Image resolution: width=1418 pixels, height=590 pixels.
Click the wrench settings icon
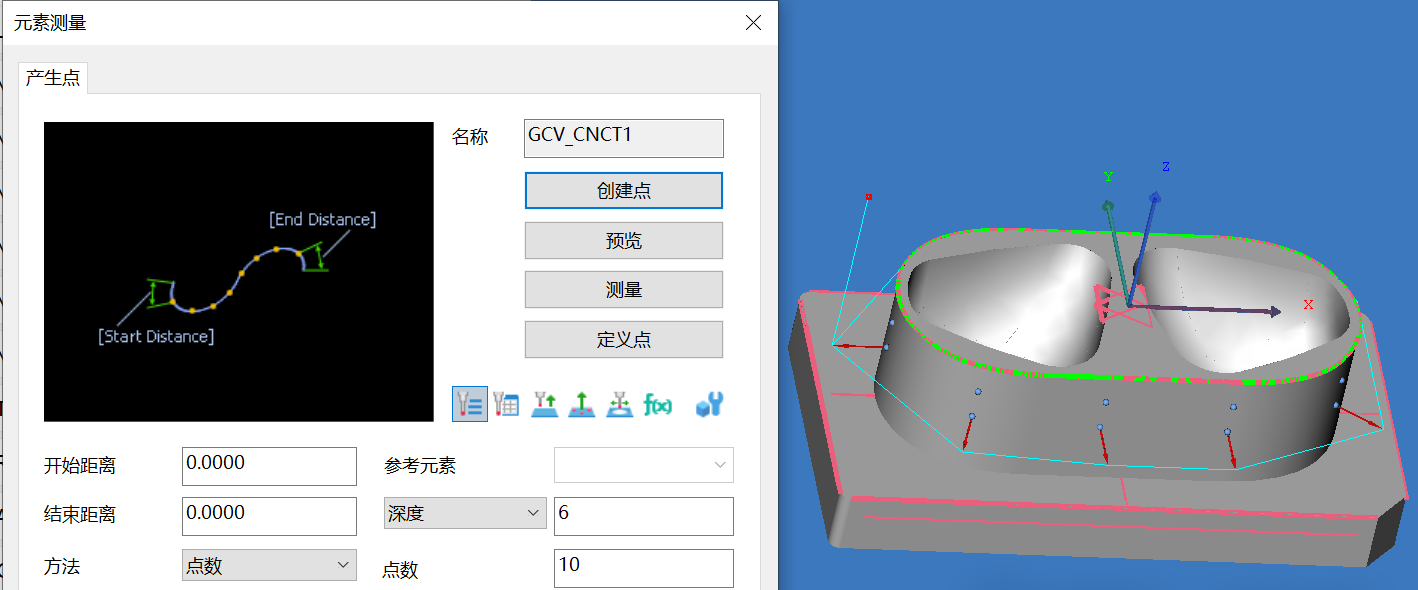[x=707, y=403]
